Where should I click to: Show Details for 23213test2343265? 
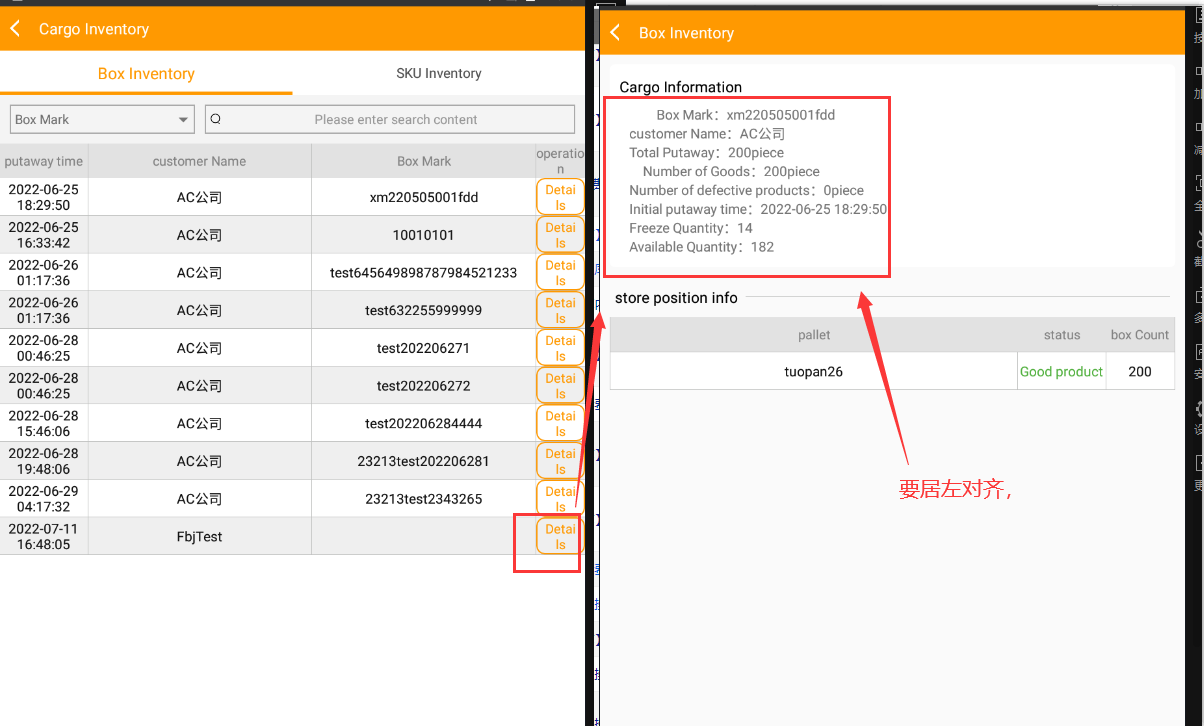560,499
